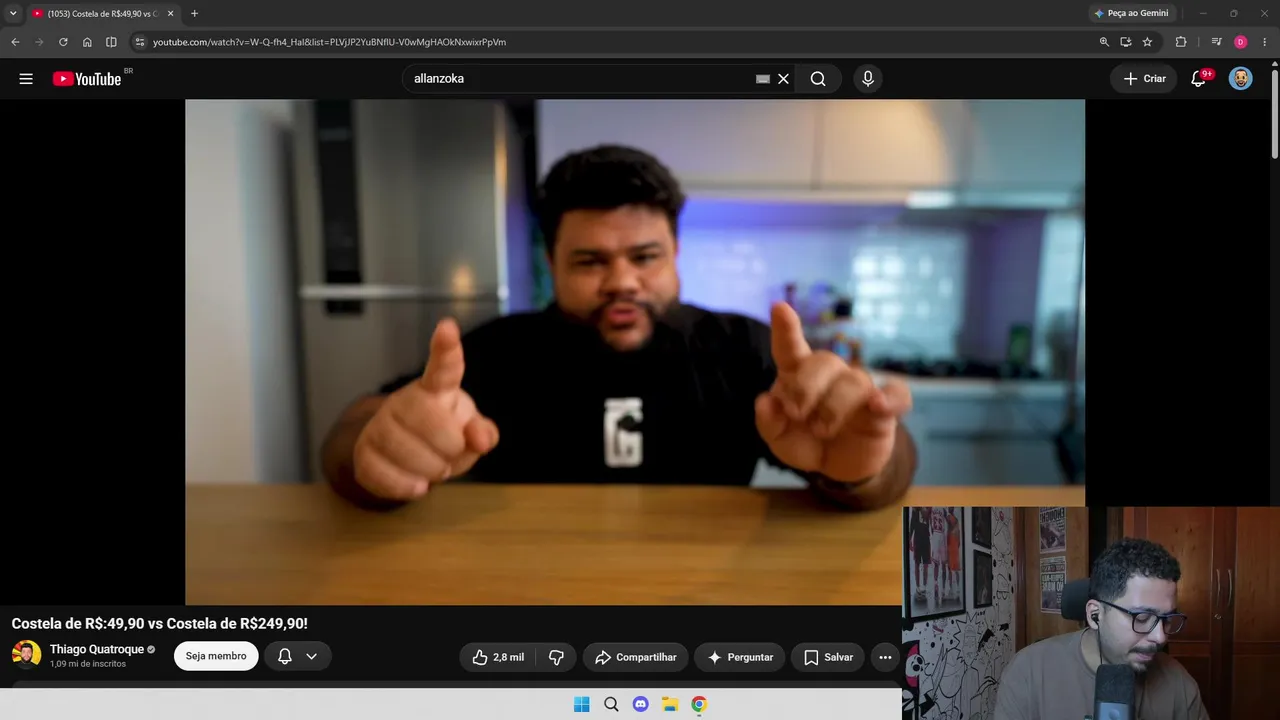Open Thiago Quatroque channel avatar
1280x720 pixels.
pos(27,655)
